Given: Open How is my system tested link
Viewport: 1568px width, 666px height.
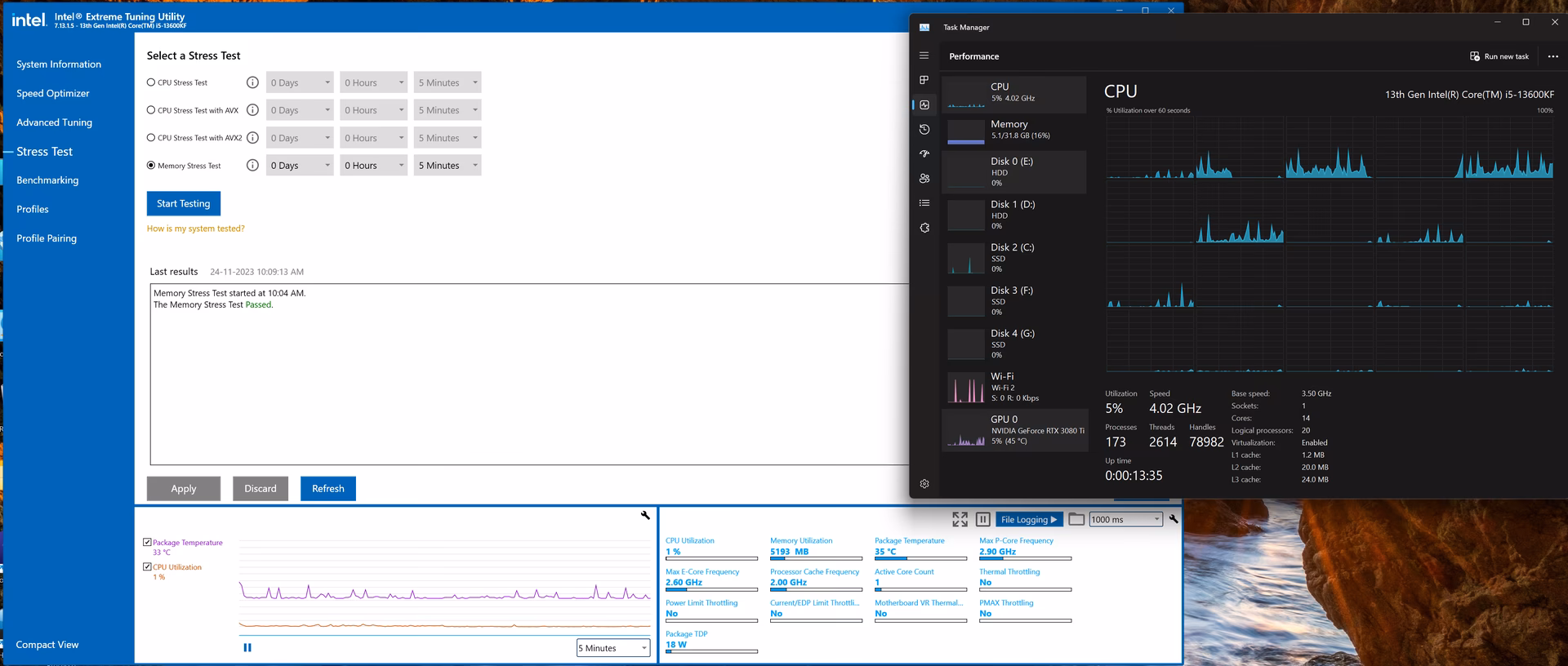Looking at the screenshot, I should [x=195, y=229].
